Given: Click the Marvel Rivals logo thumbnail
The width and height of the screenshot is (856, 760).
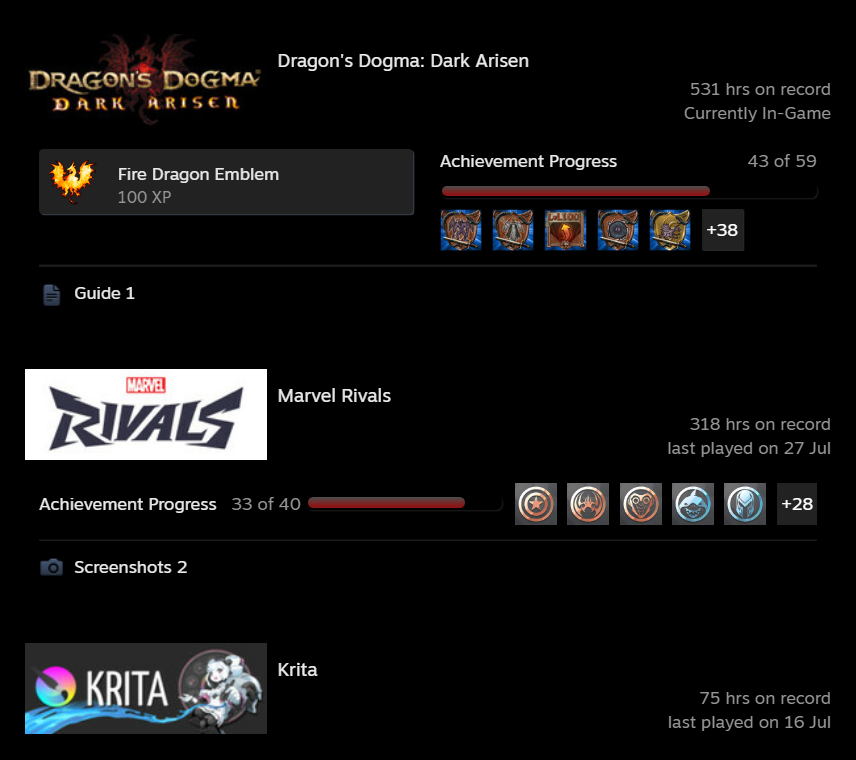Looking at the screenshot, I should 146,414.
